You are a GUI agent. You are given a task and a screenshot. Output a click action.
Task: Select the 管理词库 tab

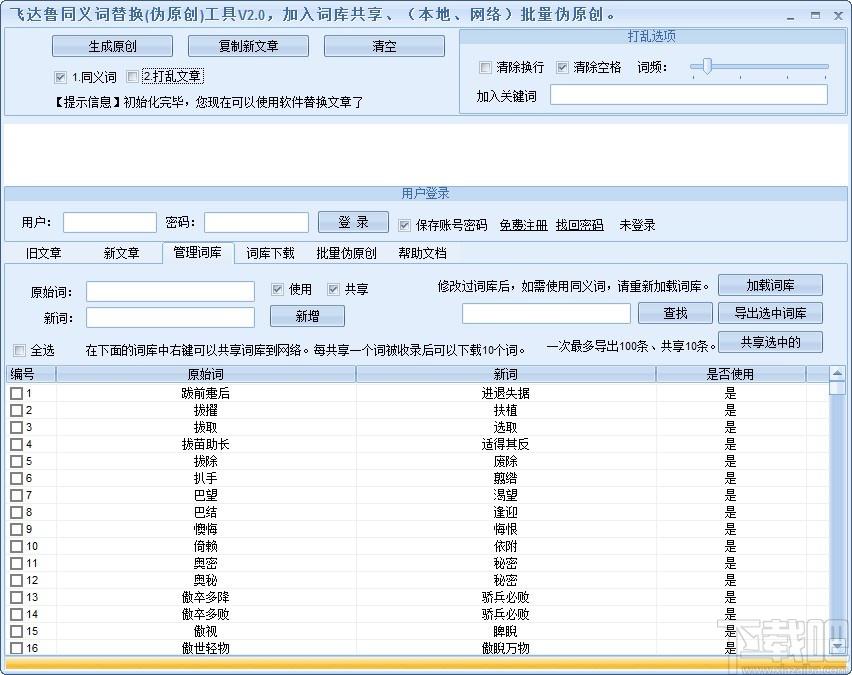198,253
